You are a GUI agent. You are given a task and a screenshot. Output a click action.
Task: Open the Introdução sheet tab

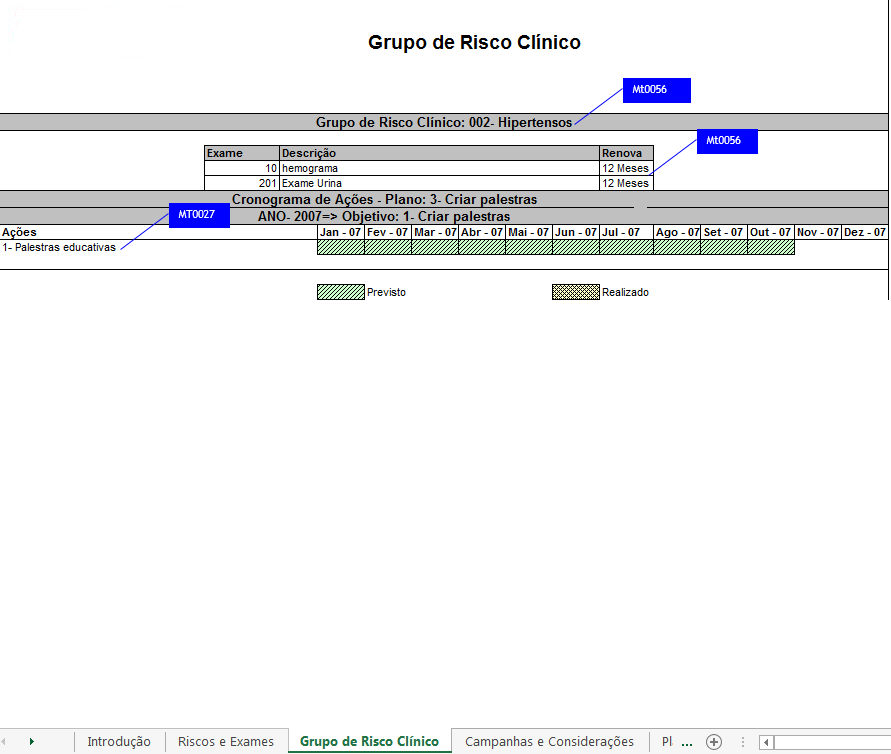click(x=119, y=741)
